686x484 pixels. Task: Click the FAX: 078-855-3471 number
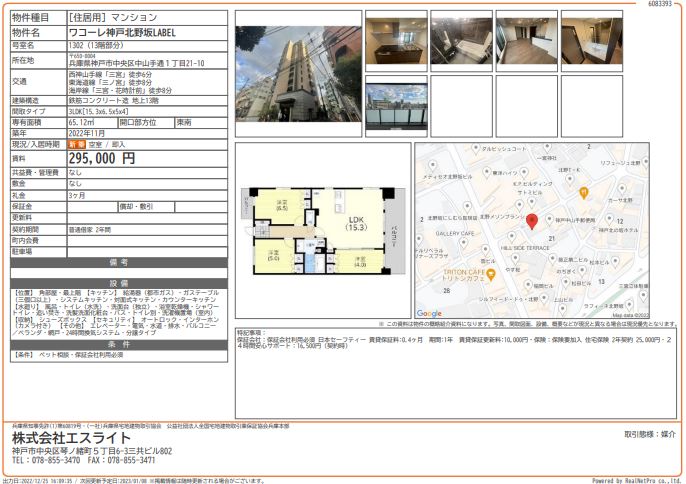(x=121, y=460)
